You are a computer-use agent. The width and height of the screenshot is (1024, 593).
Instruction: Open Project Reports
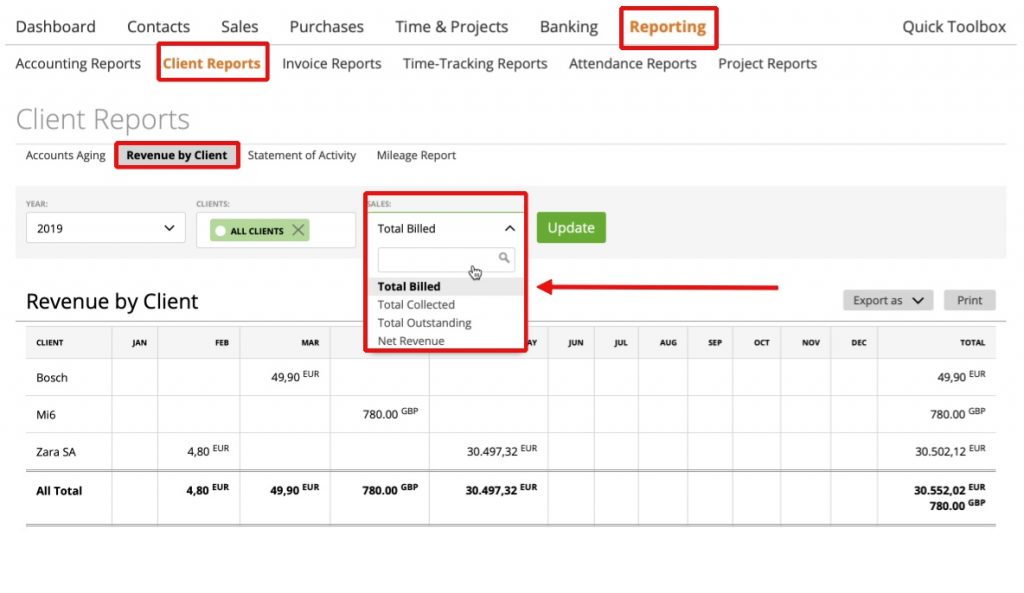[766, 63]
